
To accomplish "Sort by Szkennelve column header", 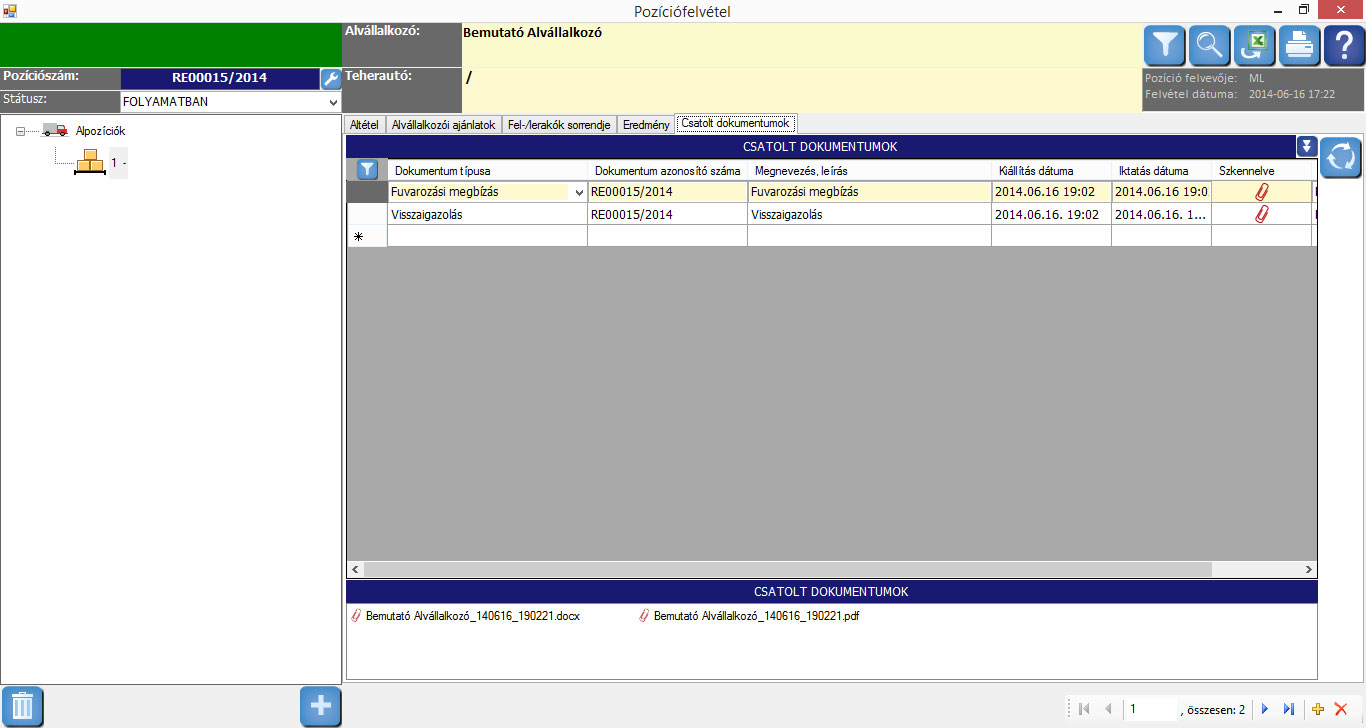I will tap(1261, 171).
